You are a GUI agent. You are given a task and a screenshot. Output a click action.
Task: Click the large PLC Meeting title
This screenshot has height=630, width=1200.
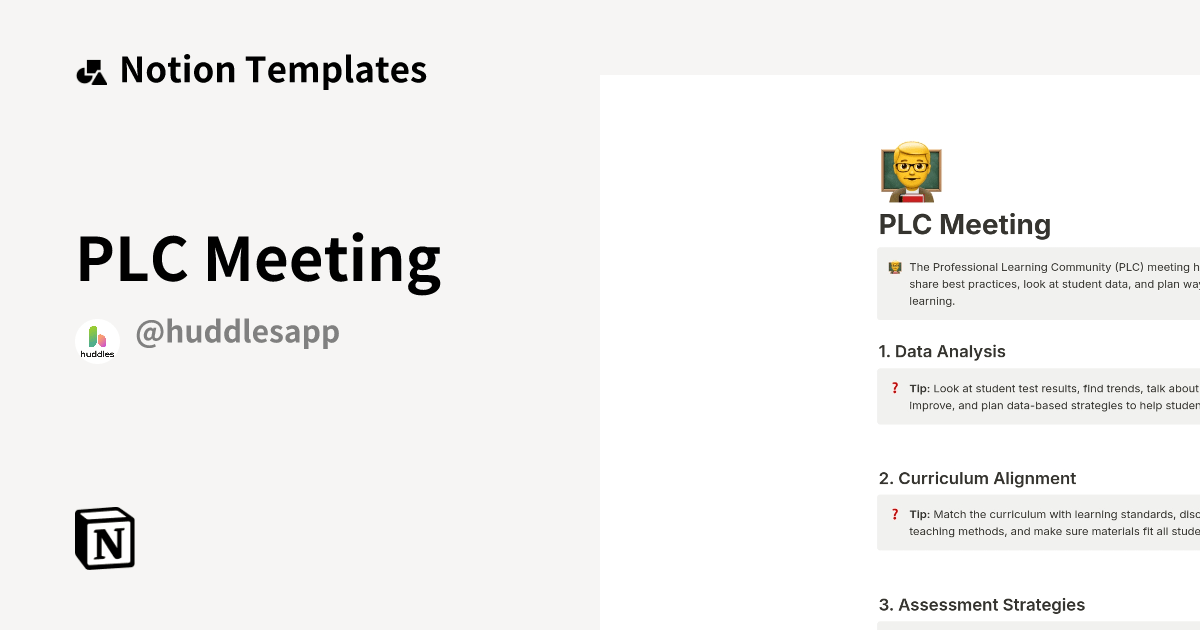(x=258, y=257)
